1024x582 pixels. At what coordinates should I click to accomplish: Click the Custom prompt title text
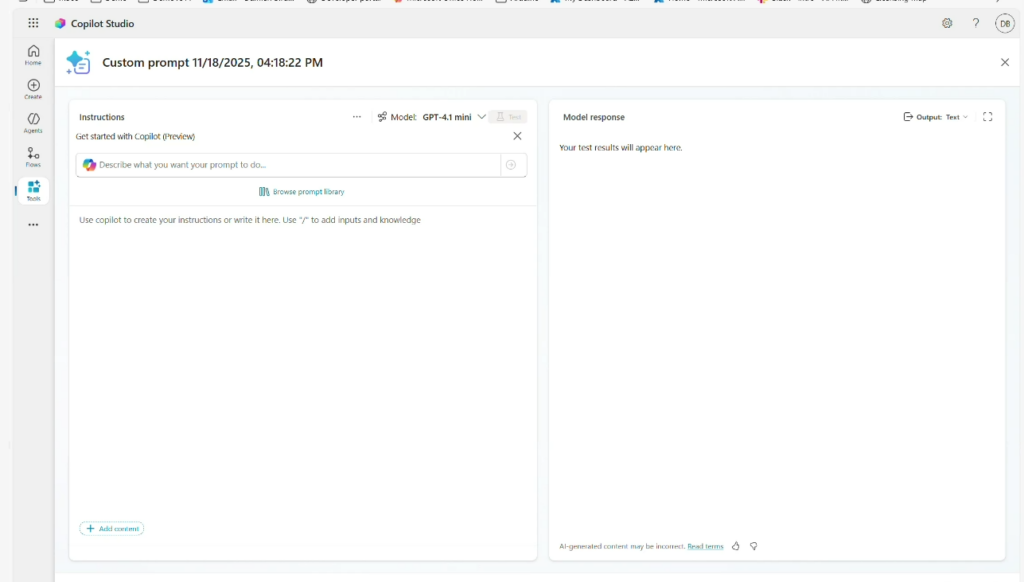click(212, 63)
